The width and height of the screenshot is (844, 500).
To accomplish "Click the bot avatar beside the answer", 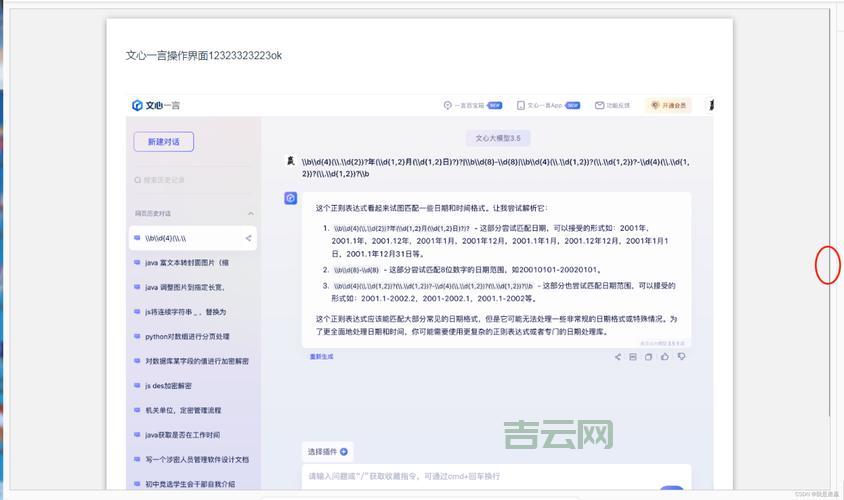I will tap(291, 198).
